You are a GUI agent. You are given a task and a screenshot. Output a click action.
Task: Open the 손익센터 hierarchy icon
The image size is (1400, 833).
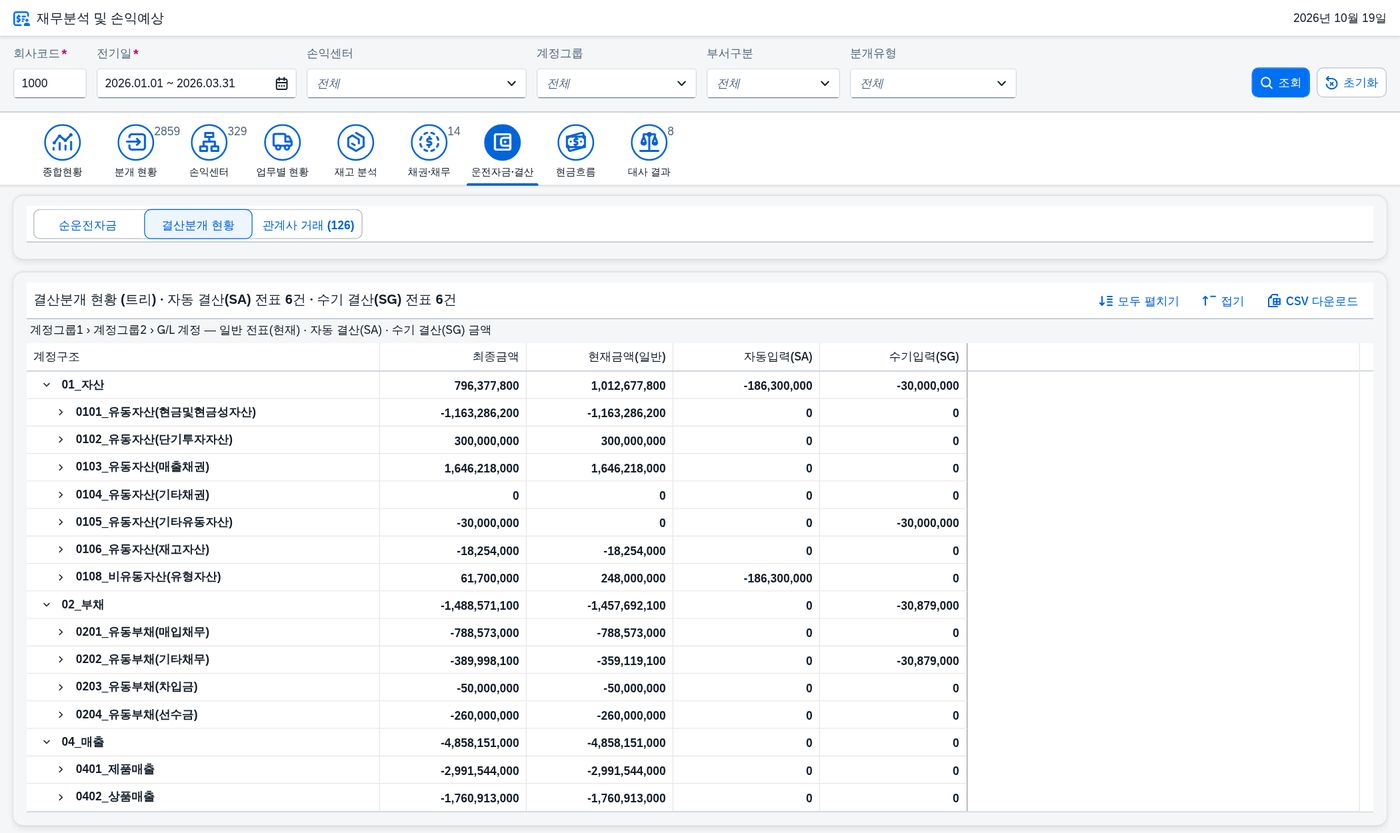point(209,142)
